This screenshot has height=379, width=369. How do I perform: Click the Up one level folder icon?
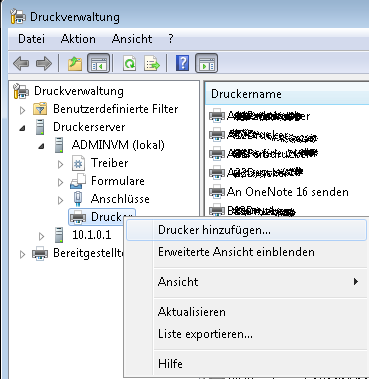[x=75, y=63]
